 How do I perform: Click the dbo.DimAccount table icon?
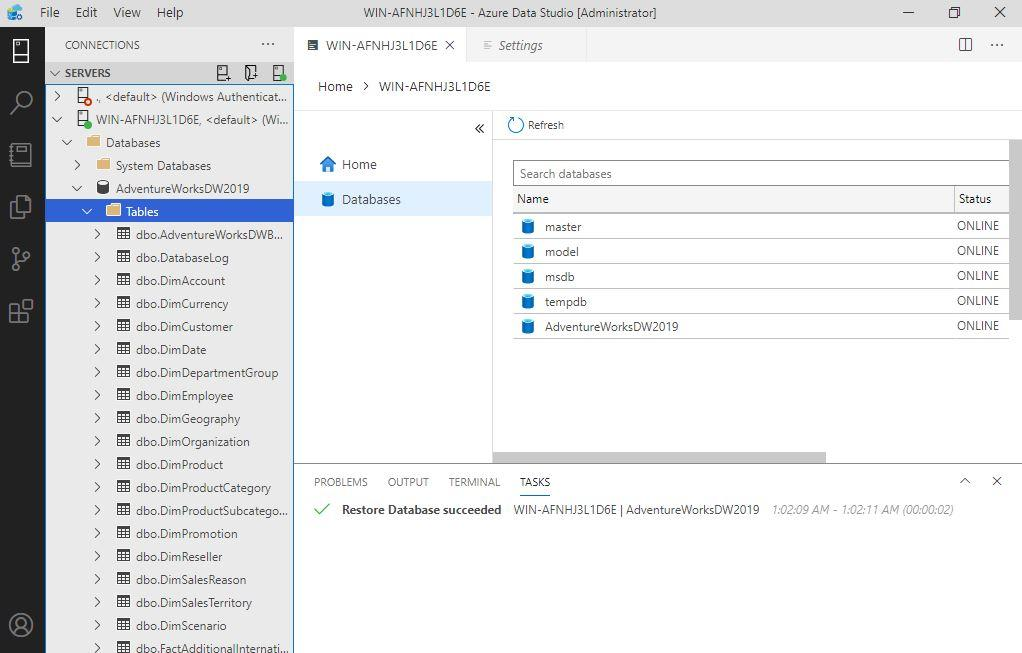(123, 280)
